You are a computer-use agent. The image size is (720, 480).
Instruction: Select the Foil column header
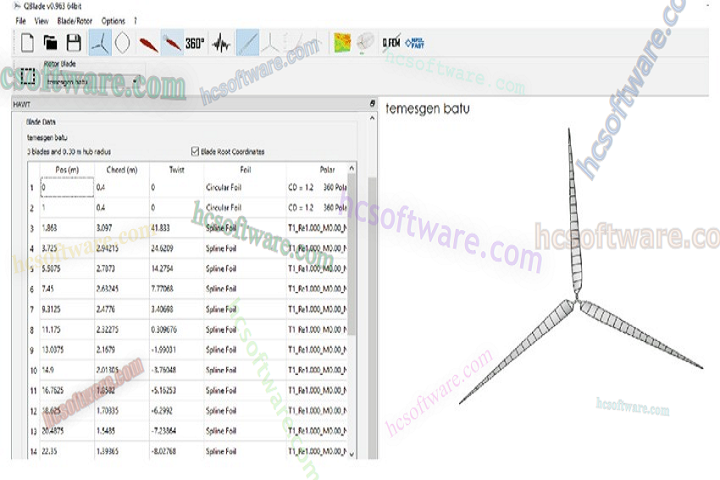pos(245,169)
